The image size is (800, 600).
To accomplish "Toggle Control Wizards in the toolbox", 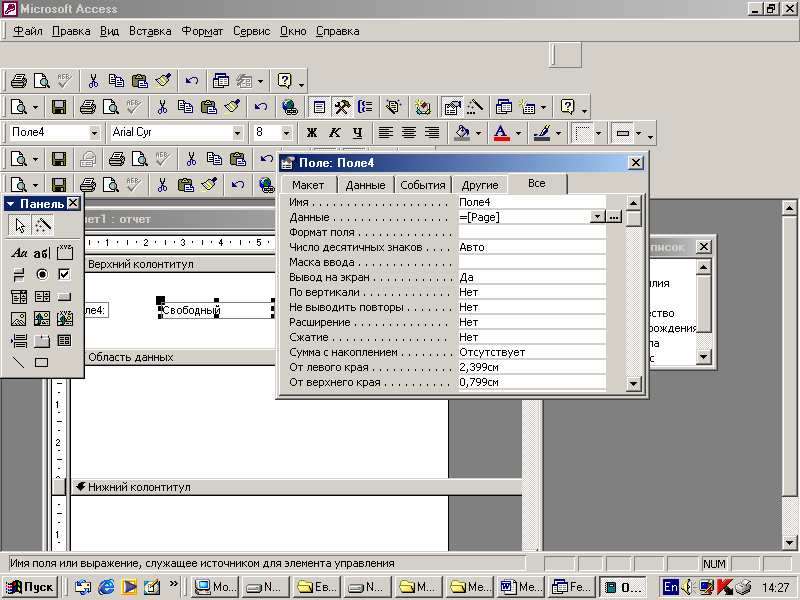I will pos(42,226).
